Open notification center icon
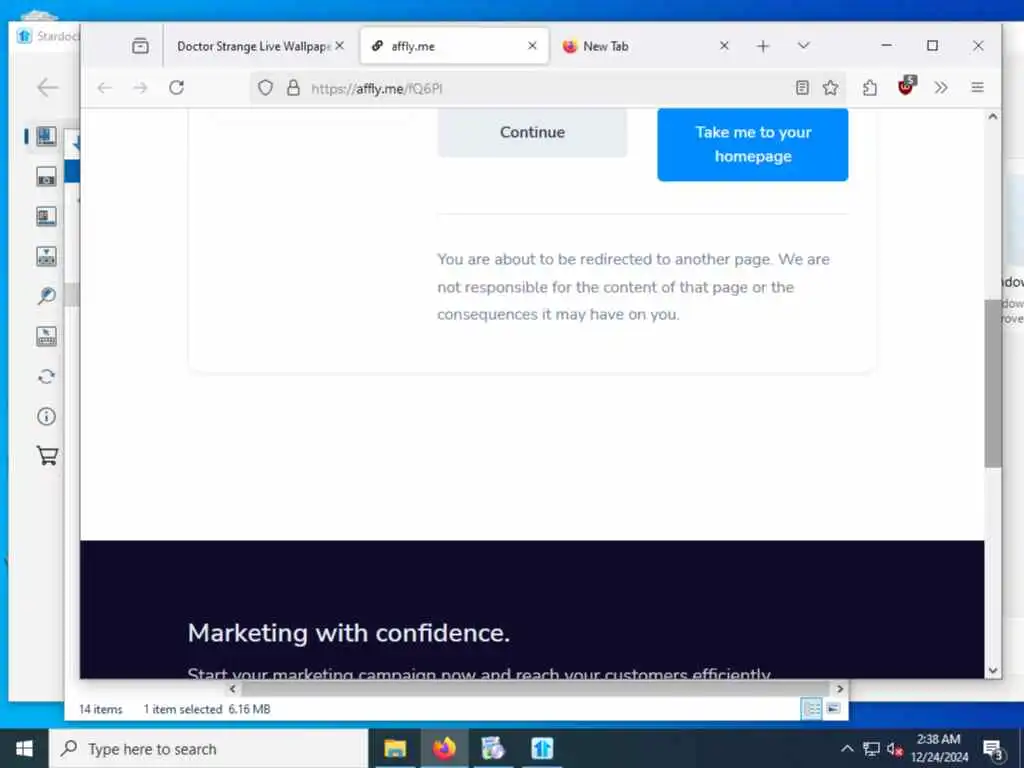 [993, 750]
